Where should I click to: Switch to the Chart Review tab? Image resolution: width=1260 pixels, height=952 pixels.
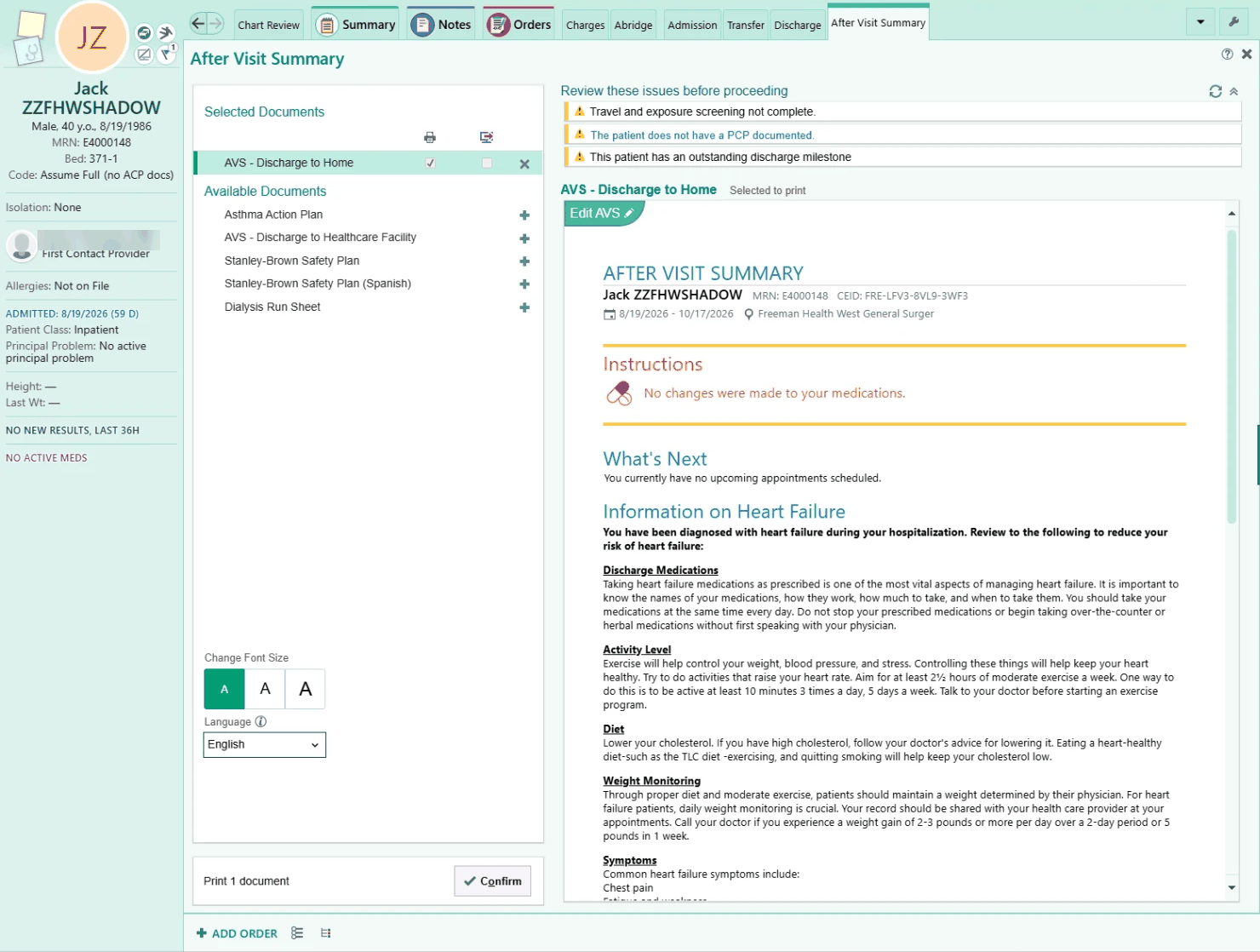click(269, 25)
